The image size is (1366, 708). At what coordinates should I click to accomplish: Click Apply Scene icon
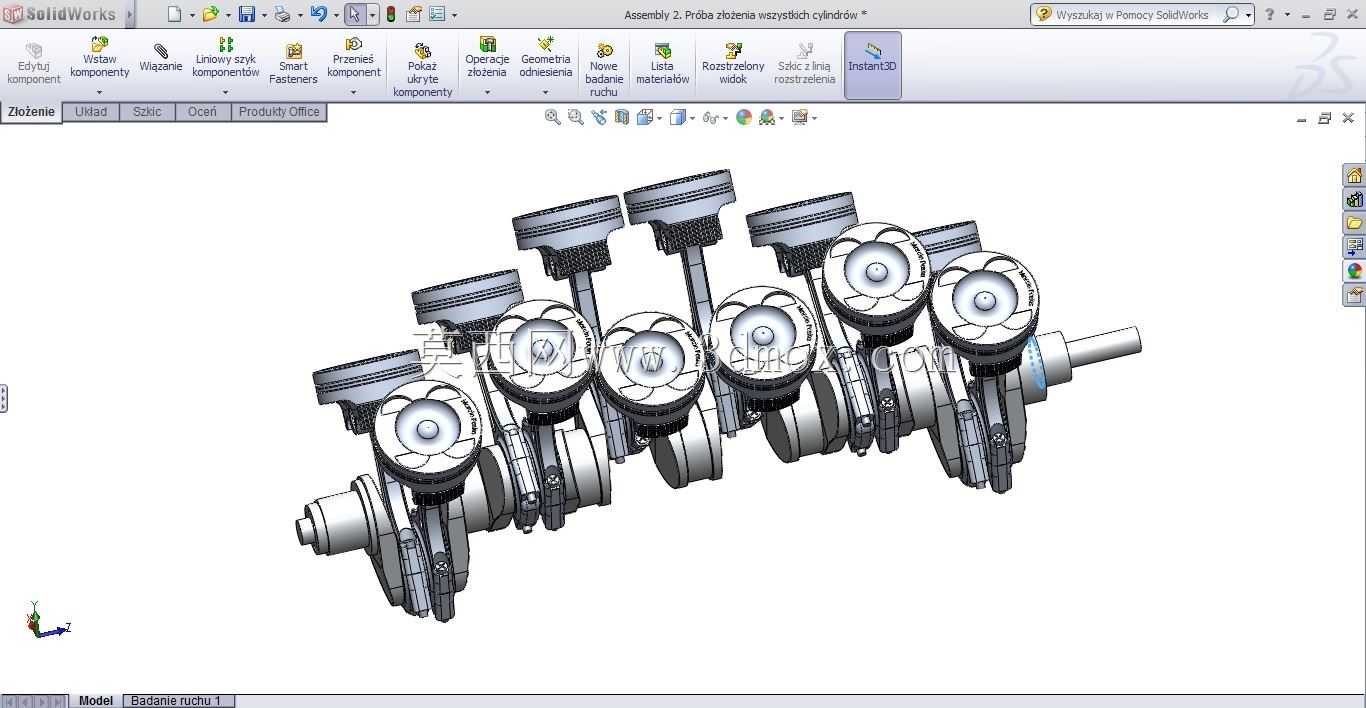click(x=767, y=117)
